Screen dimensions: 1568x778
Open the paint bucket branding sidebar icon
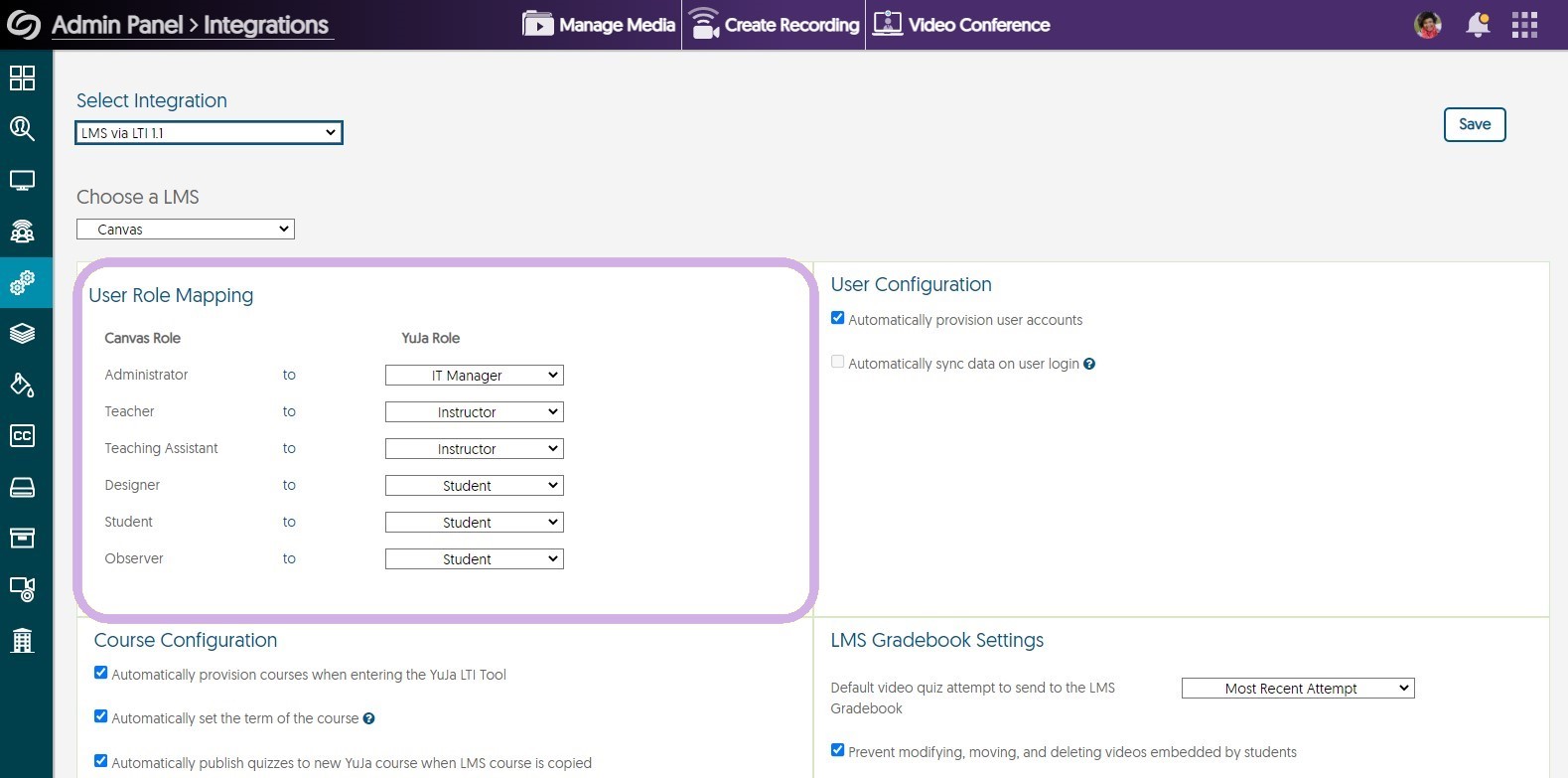pos(22,385)
